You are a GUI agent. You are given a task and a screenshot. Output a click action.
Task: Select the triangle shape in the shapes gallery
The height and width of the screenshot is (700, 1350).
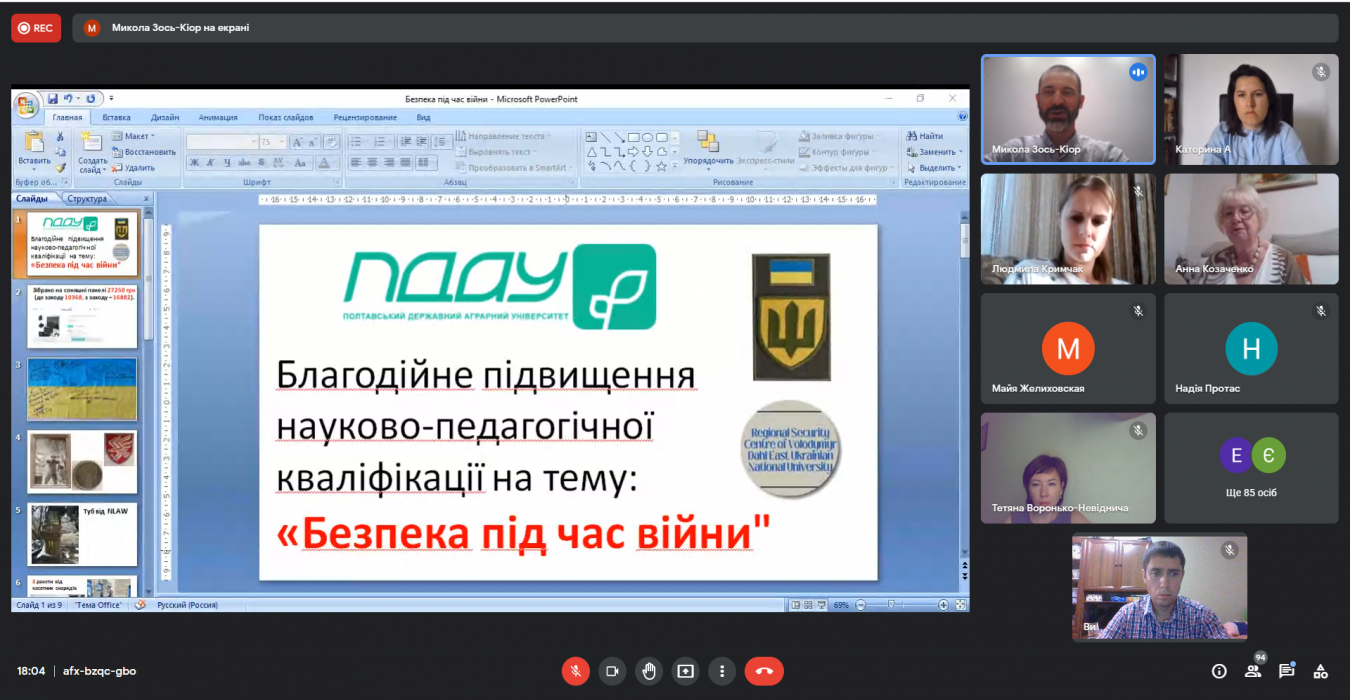[592, 152]
